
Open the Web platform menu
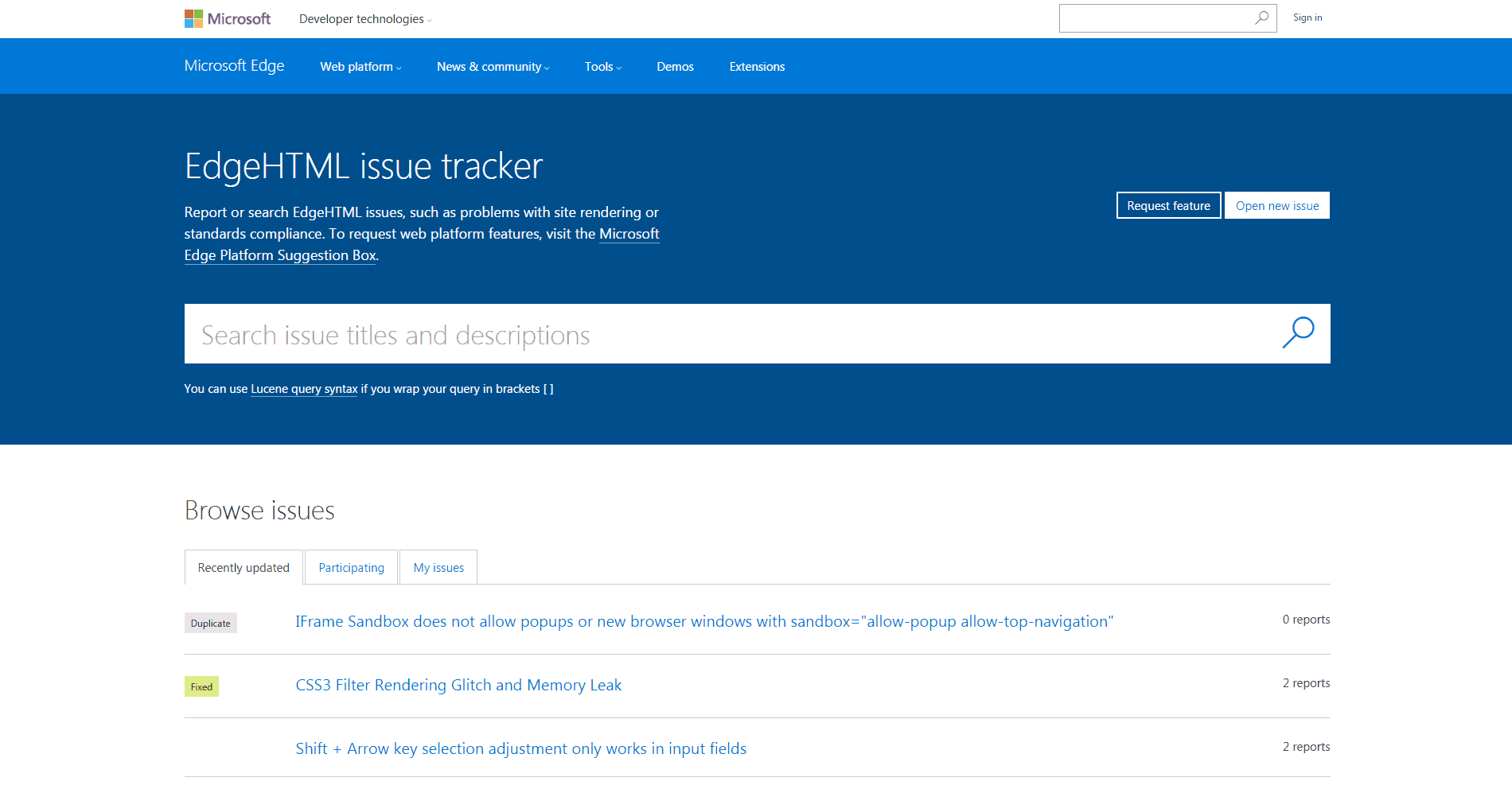[360, 67]
